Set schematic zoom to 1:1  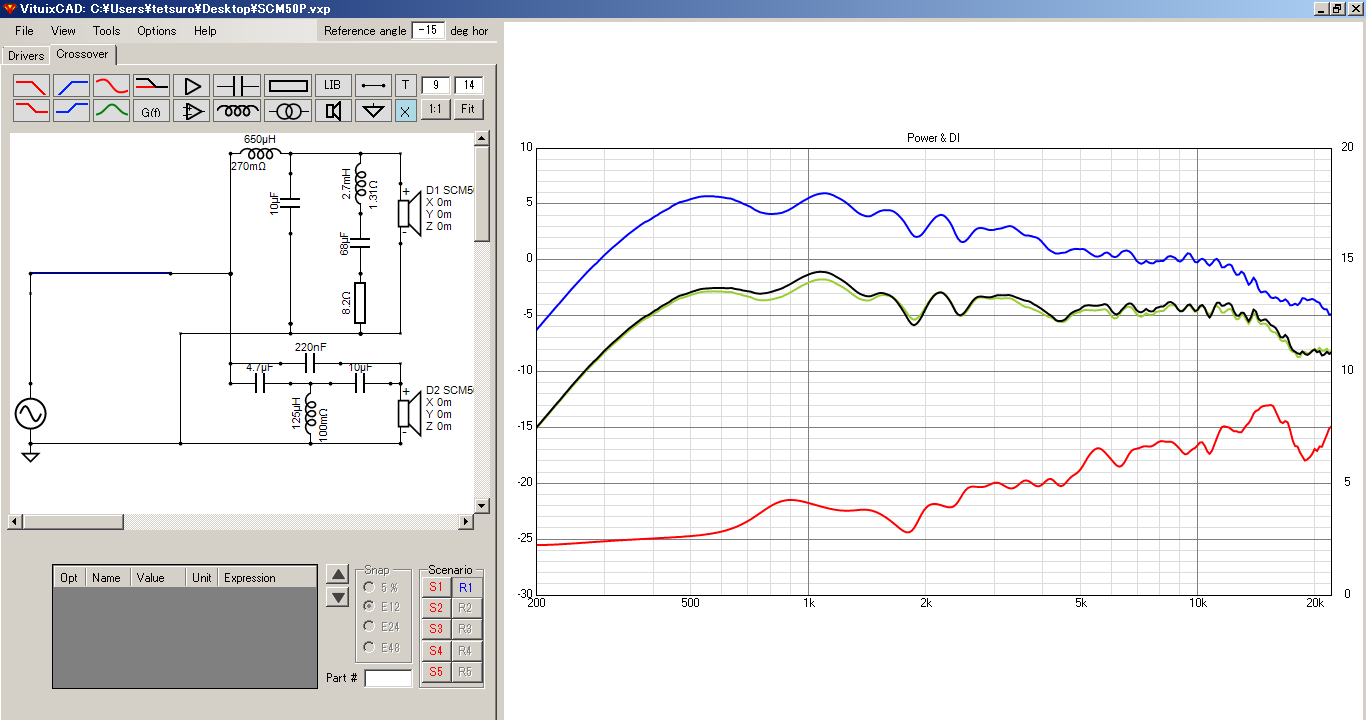(435, 109)
